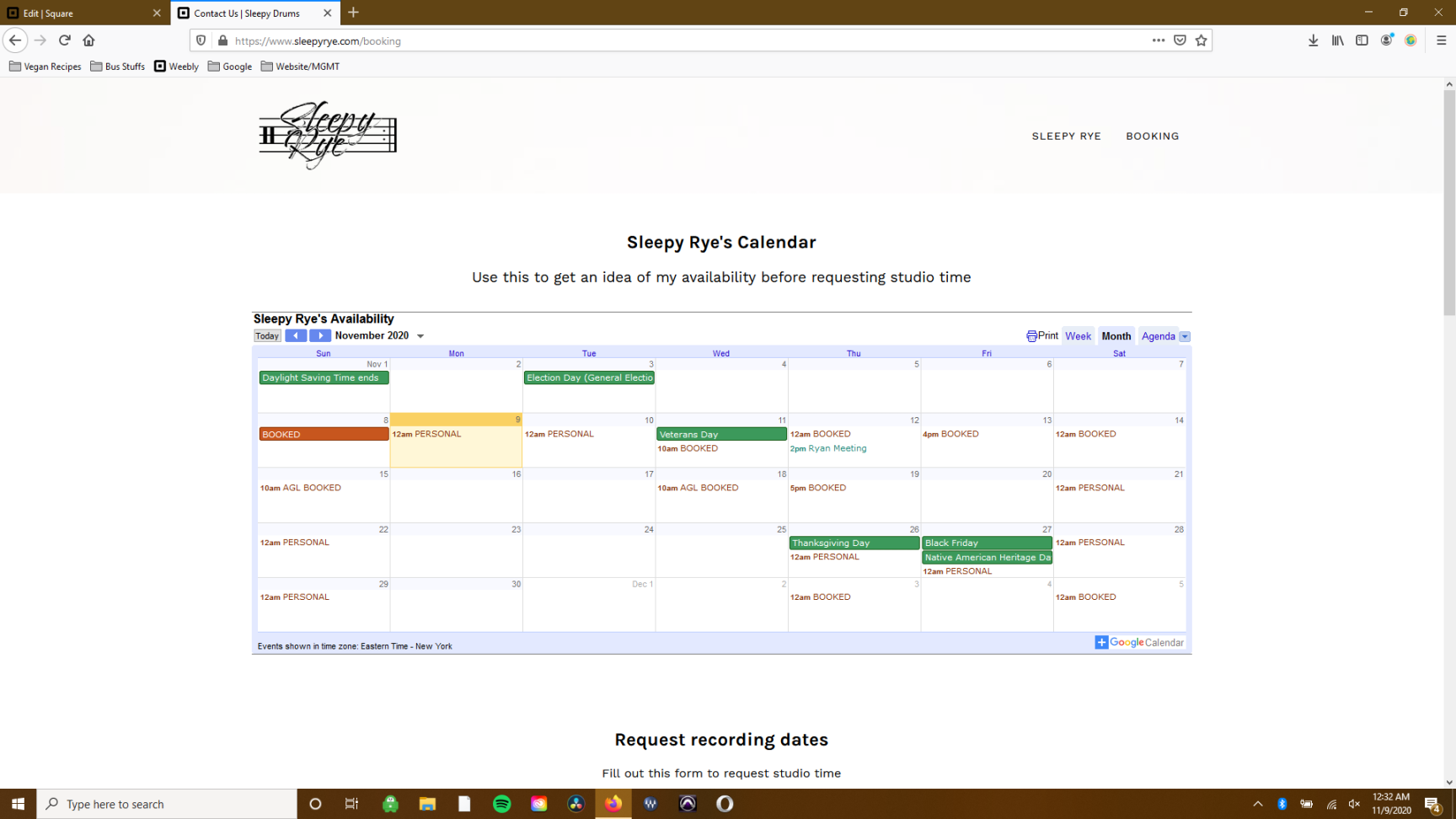This screenshot has height=819, width=1456.
Task: Add calendar to Google Calendar
Action: pyautogui.click(x=1139, y=642)
